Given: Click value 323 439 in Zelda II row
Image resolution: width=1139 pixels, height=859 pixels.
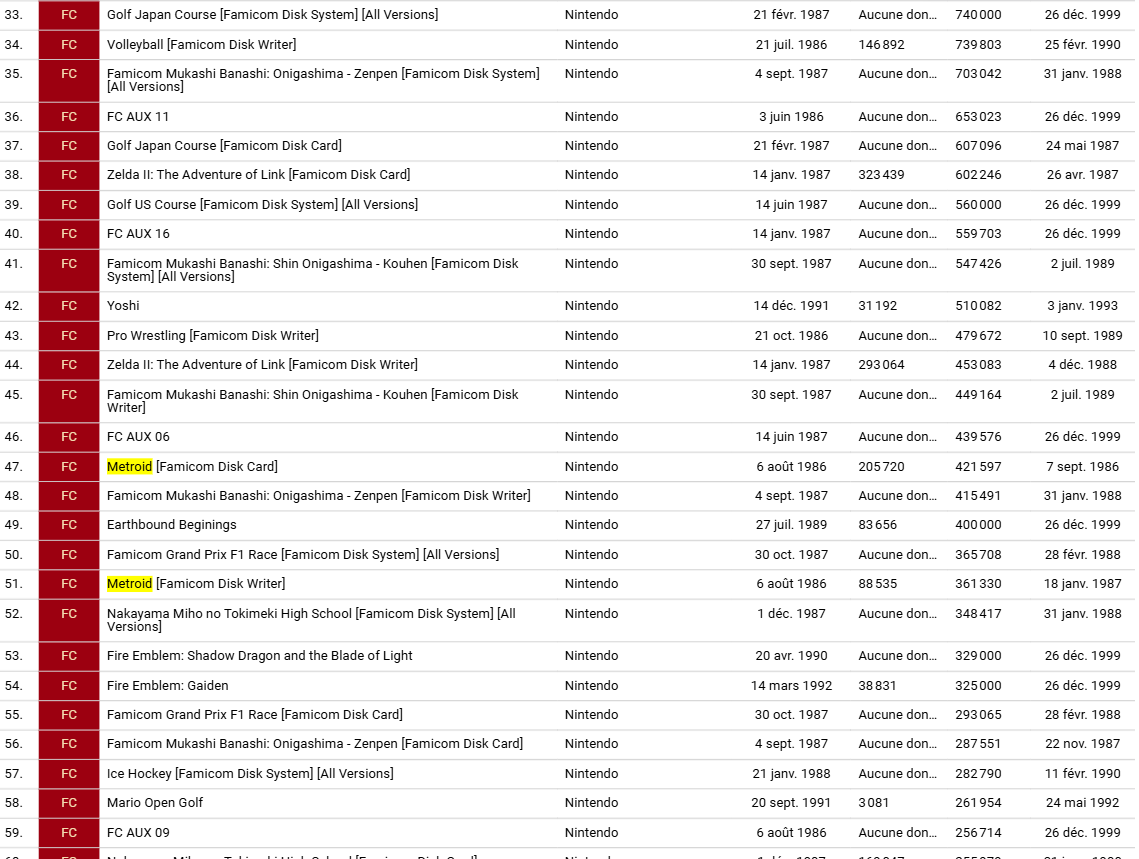Looking at the screenshot, I should tap(881, 174).
